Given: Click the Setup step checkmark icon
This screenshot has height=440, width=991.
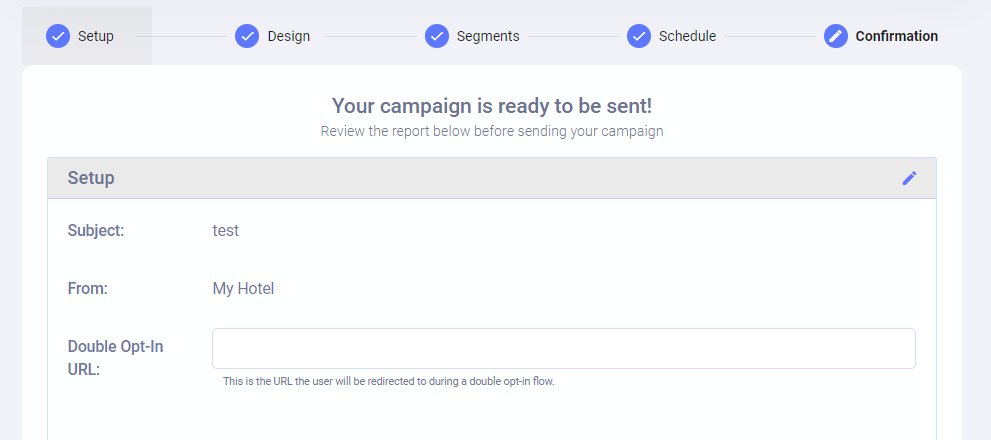Looking at the screenshot, I should [x=58, y=36].
